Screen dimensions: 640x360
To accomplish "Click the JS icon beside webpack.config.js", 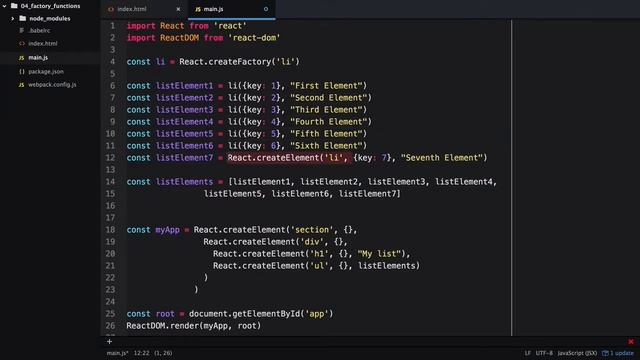I will (22, 84).
